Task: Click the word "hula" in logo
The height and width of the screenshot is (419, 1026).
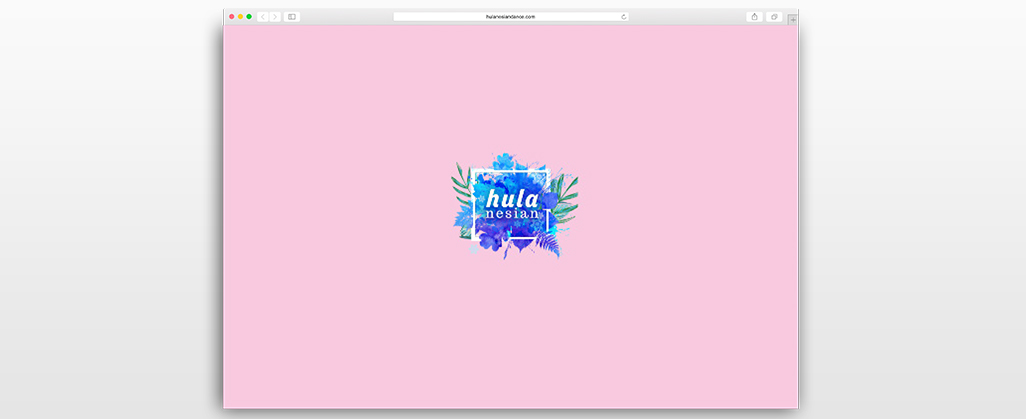Action: 512,197
